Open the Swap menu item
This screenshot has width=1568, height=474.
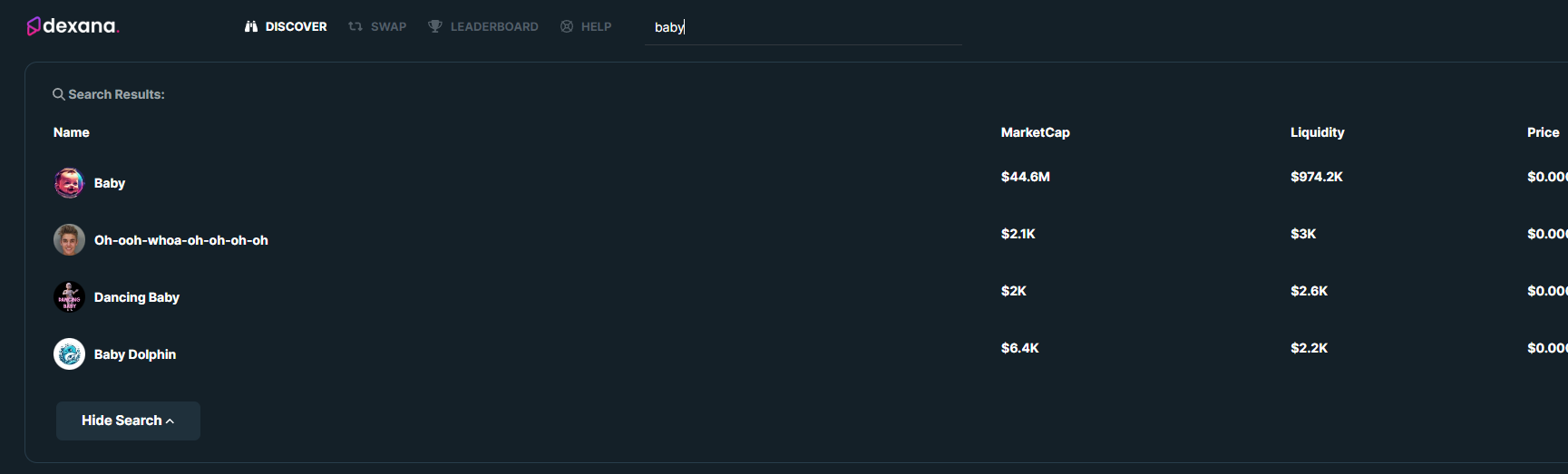click(377, 26)
